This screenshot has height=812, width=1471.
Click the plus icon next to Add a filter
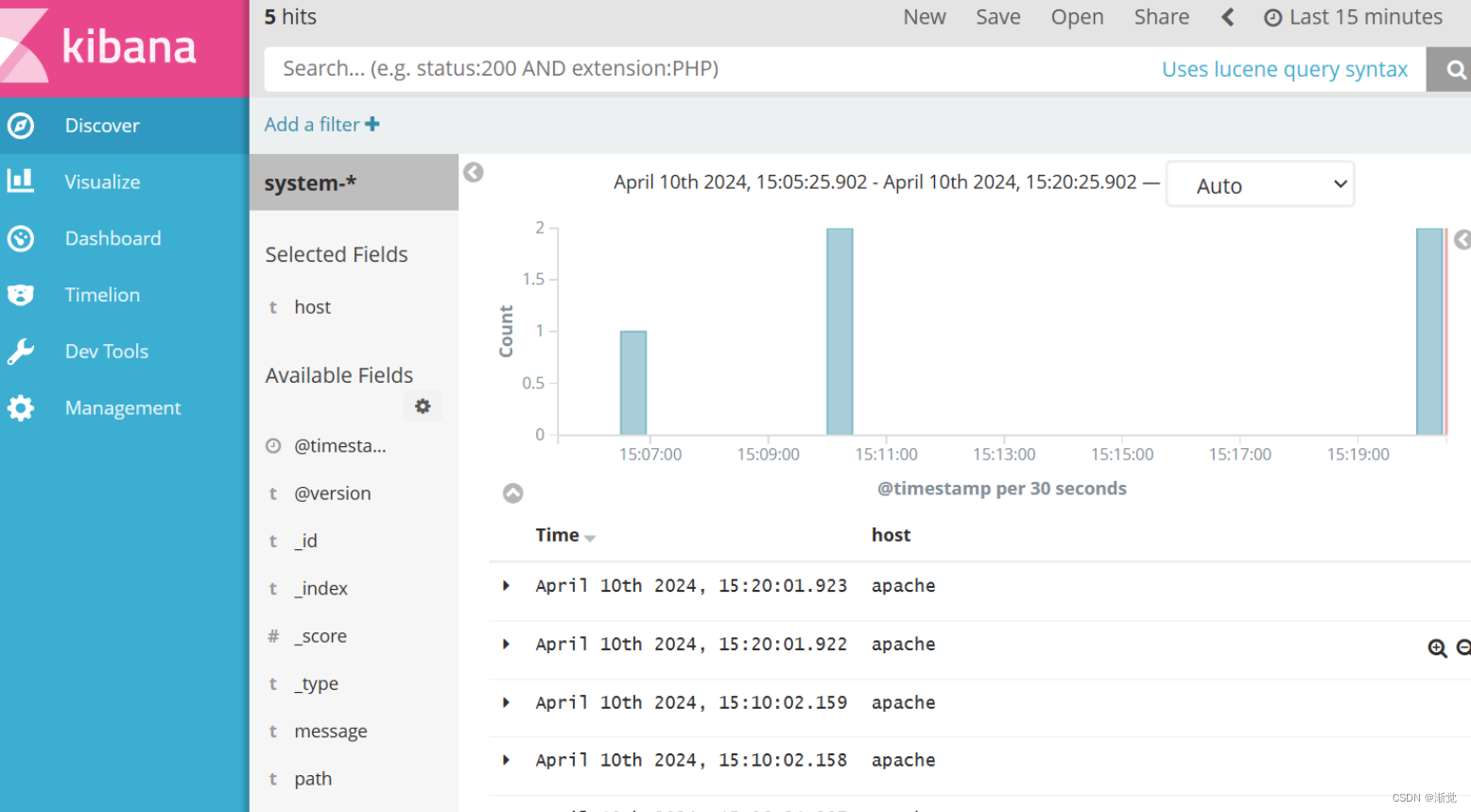[x=372, y=124]
